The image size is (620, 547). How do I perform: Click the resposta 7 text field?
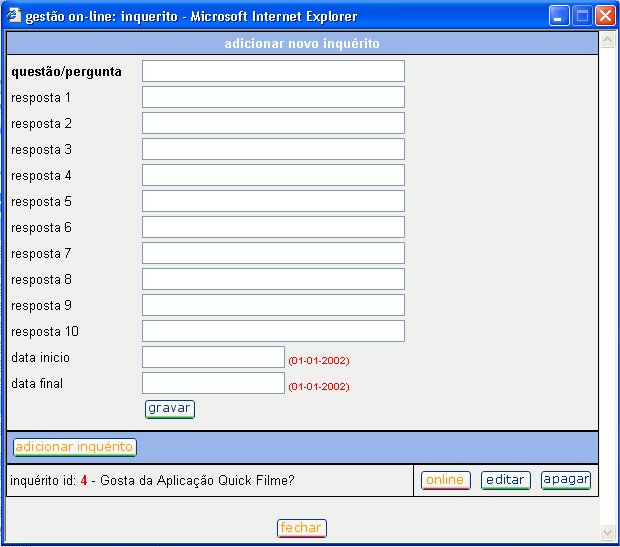click(x=273, y=253)
